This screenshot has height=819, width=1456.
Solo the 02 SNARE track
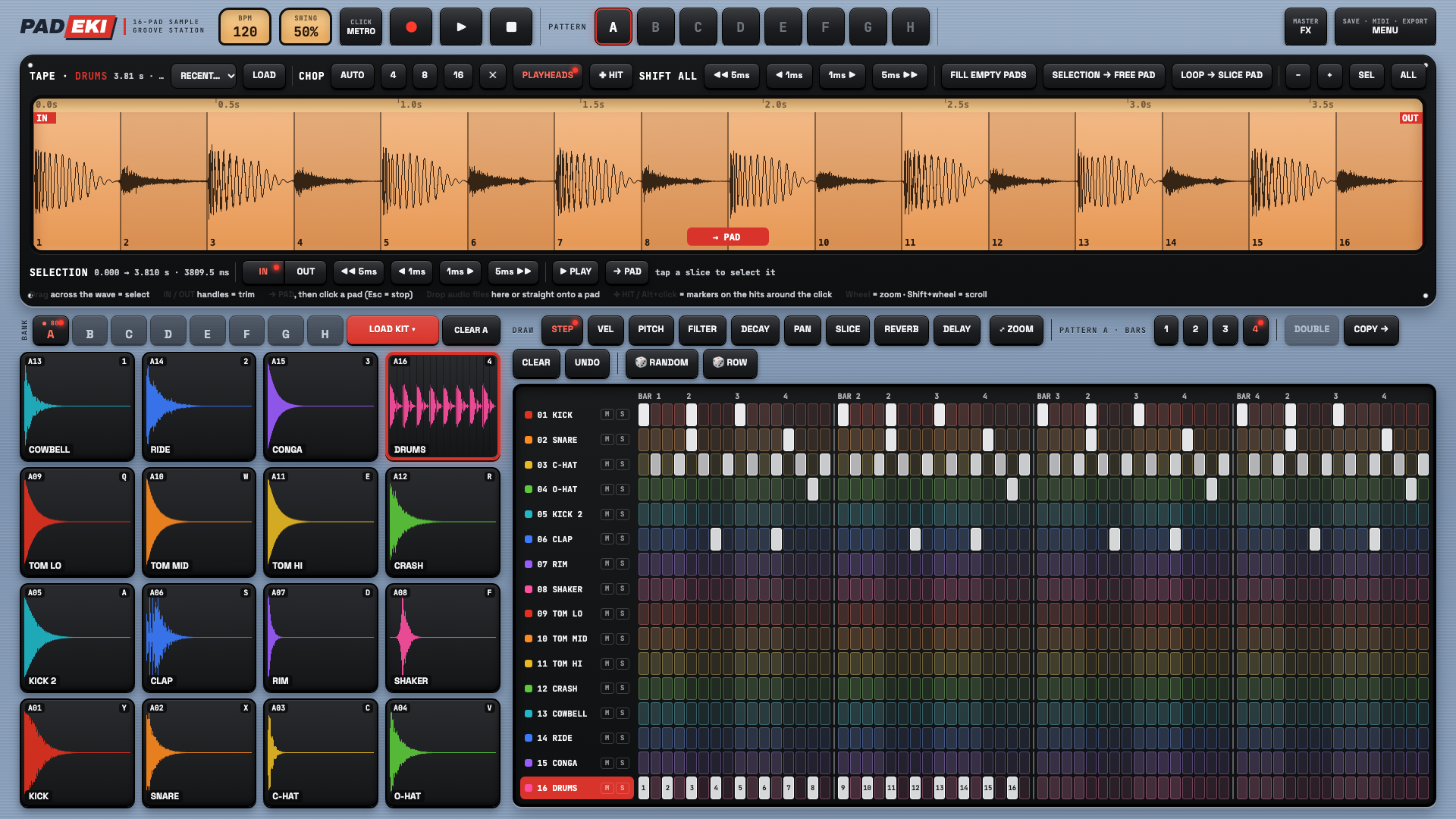622,440
